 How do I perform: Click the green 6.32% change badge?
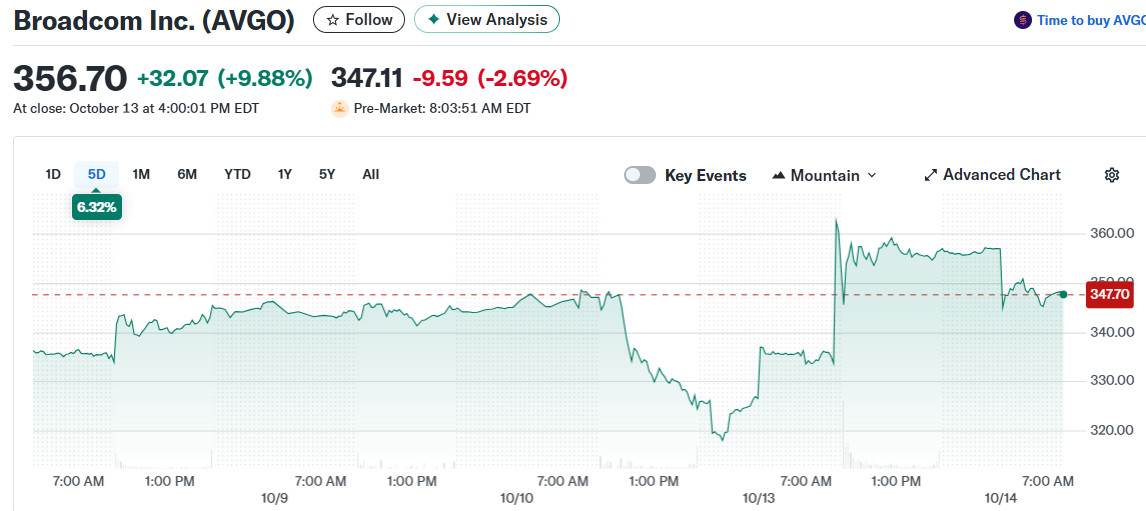pyautogui.click(x=97, y=207)
